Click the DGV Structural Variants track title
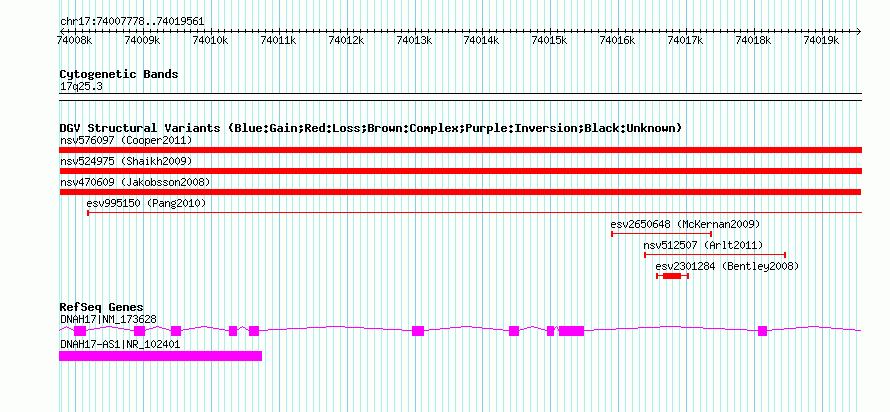The width and height of the screenshot is (890, 412). tap(371, 128)
